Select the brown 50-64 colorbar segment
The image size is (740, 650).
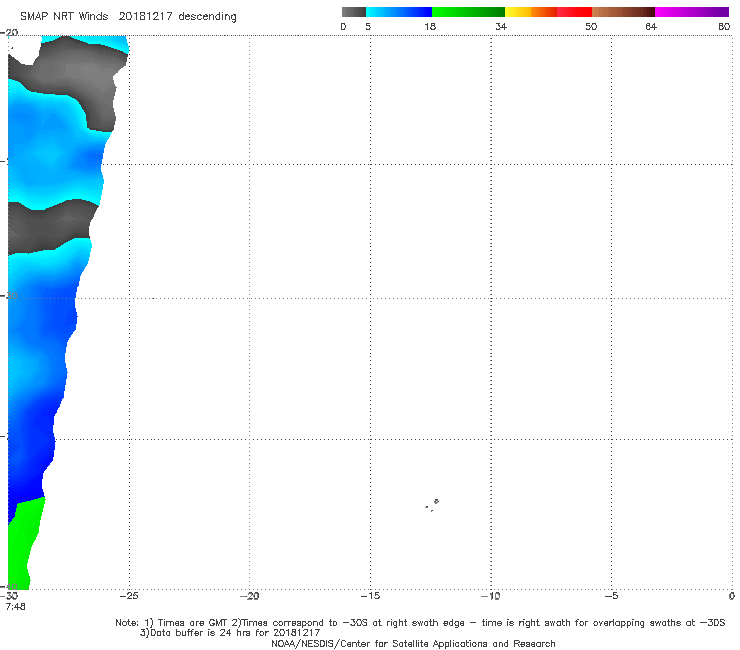click(623, 12)
